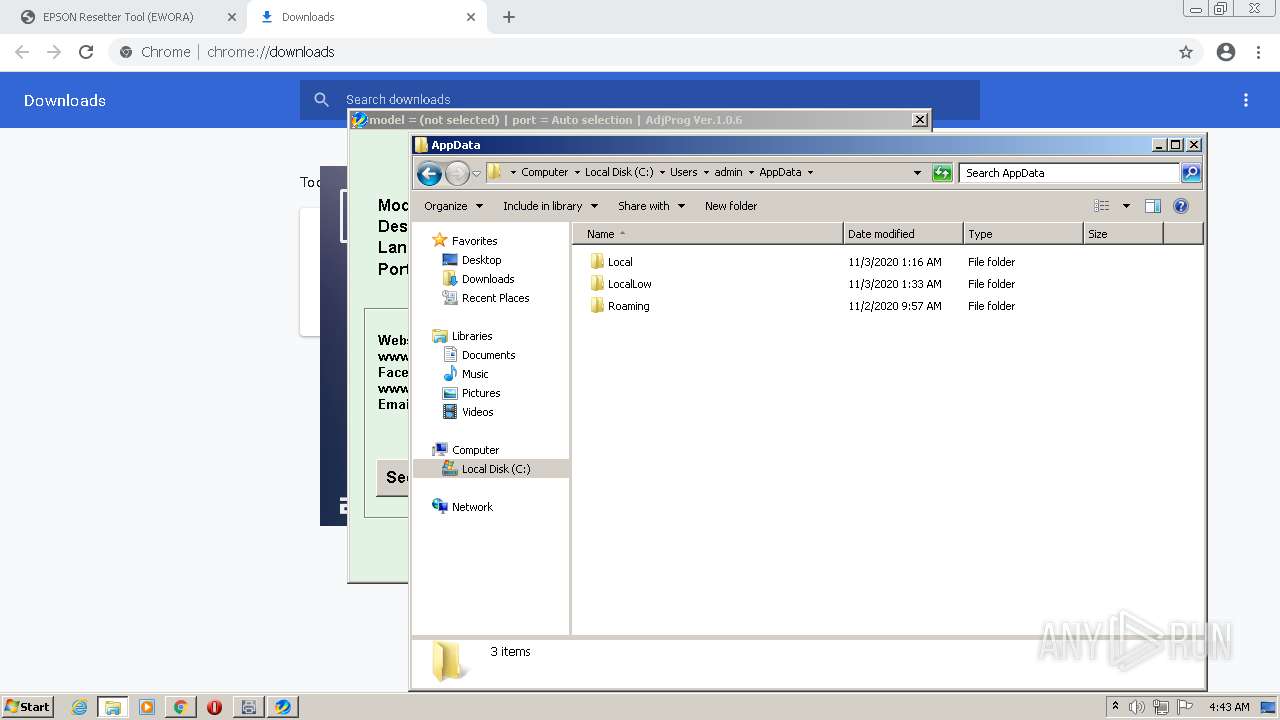
Task: Click the Explorer Back arrow button
Action: (429, 173)
